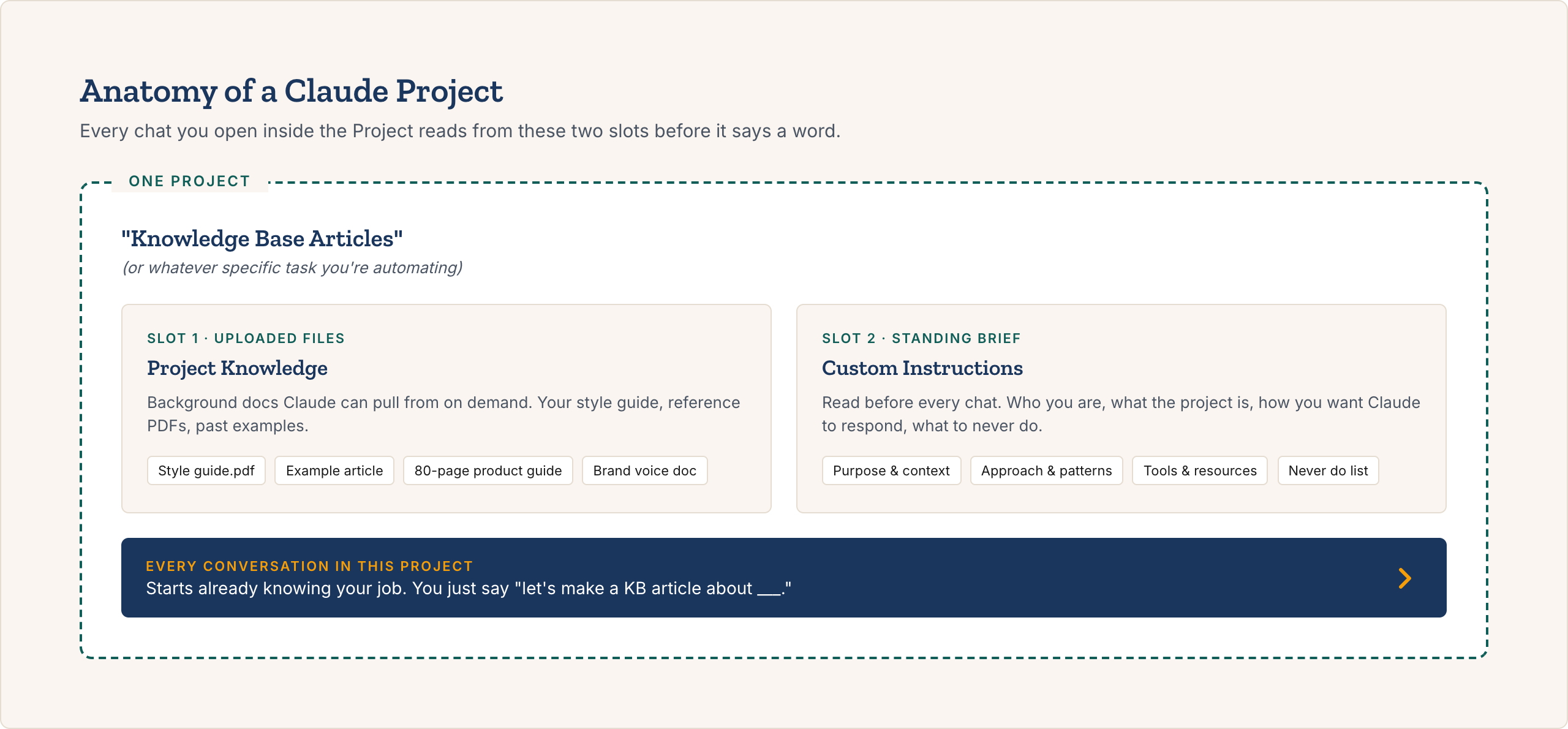This screenshot has height=729, width=1568.
Task: Click the Anatomy of a Claude Project heading
Action: 292,91
